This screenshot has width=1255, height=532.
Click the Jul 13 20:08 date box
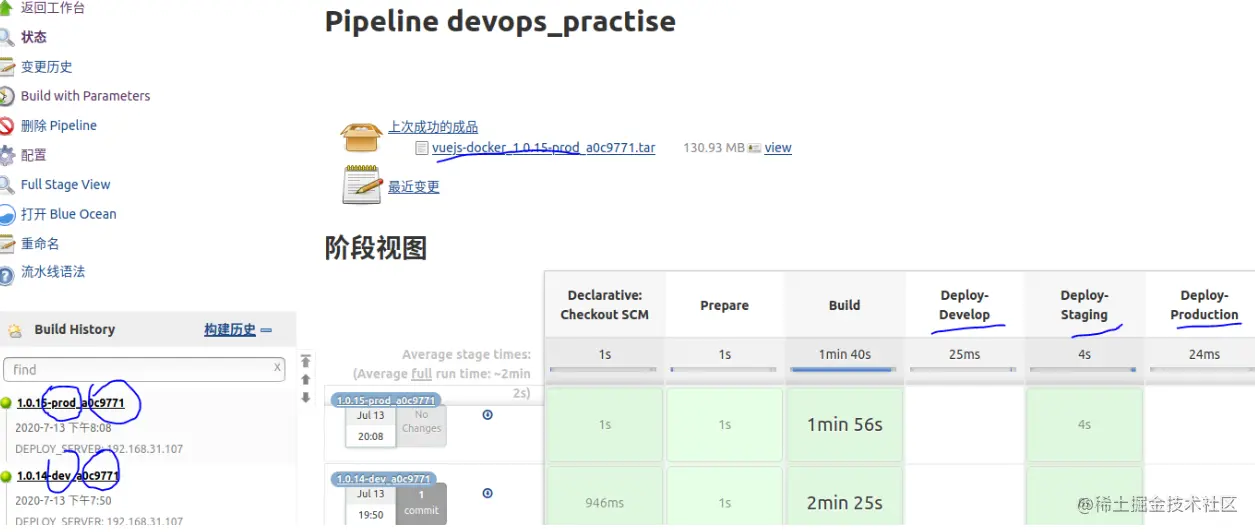(371, 426)
